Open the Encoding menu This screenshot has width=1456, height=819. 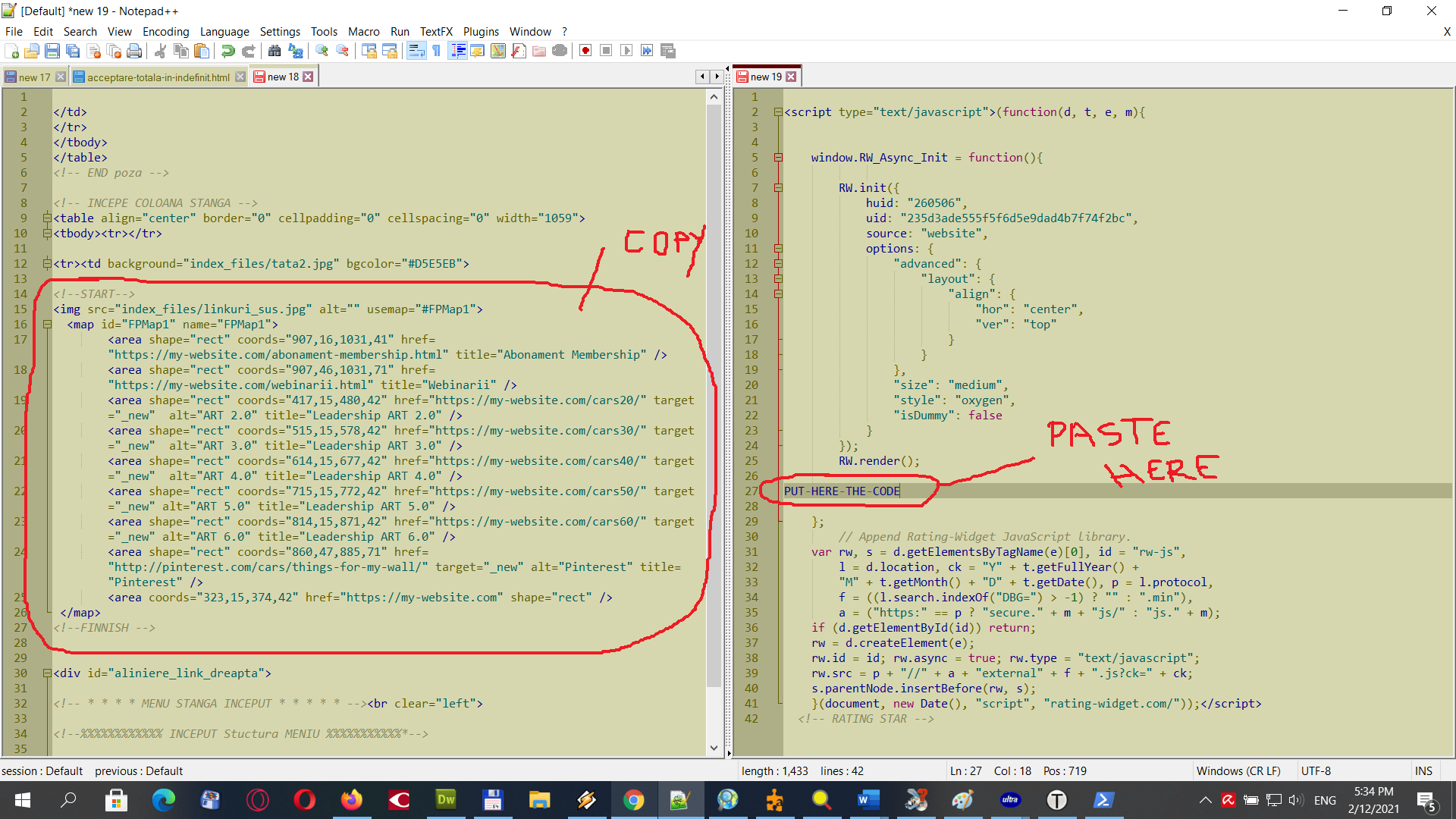click(165, 31)
